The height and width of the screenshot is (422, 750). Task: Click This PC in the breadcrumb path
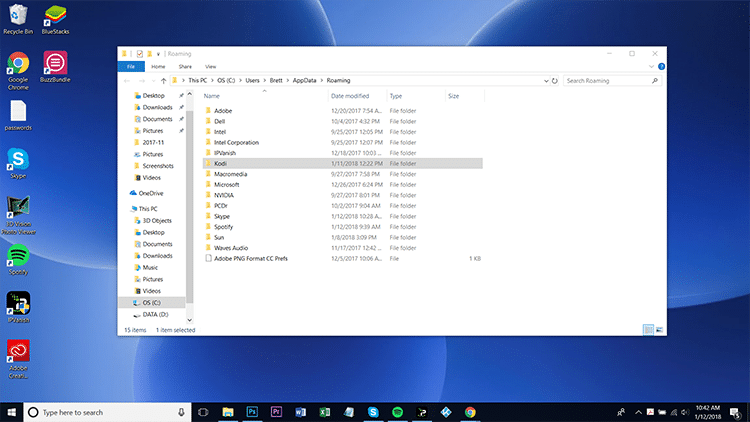point(198,80)
